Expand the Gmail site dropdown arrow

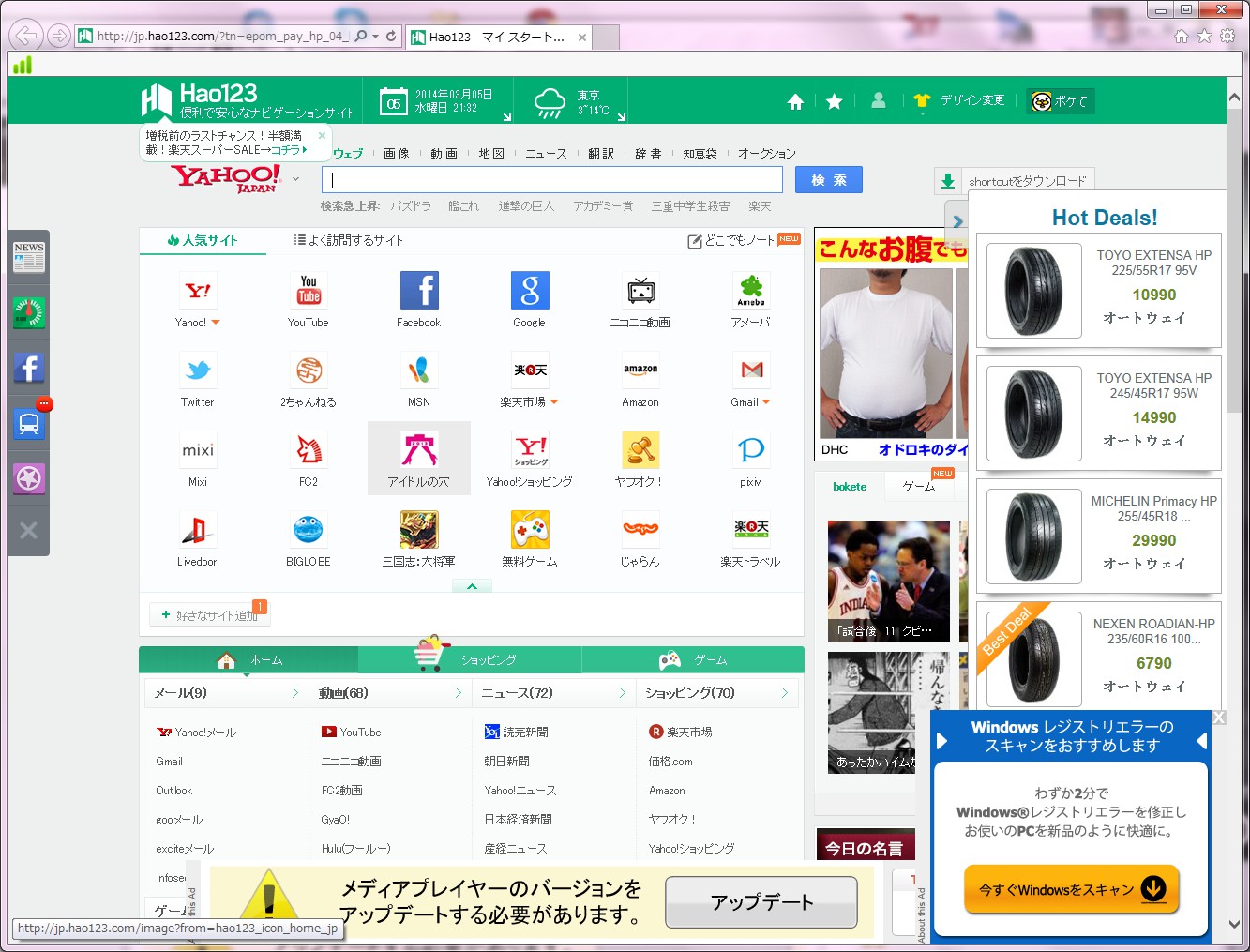tap(766, 402)
